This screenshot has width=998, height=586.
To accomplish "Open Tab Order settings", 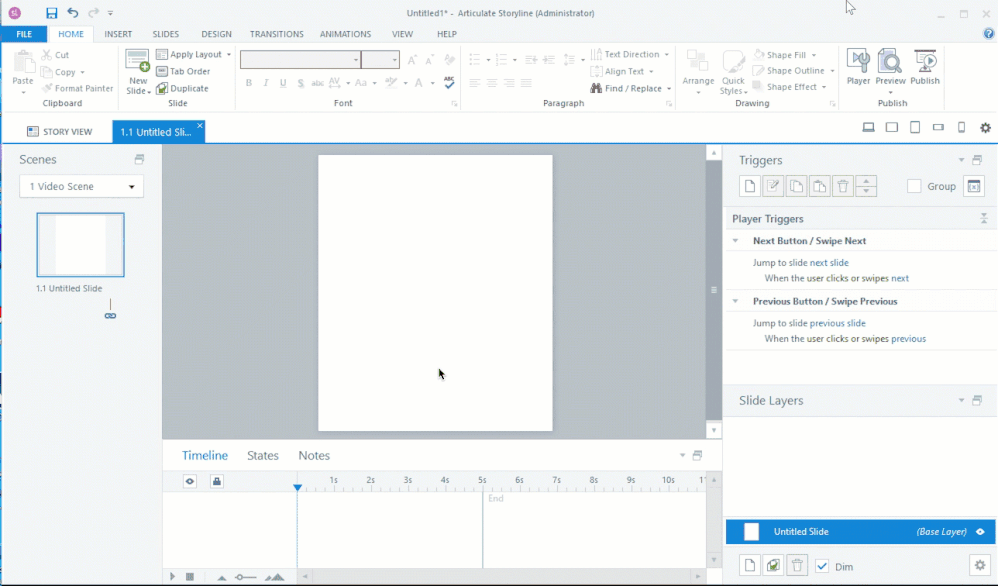I will coord(183,71).
